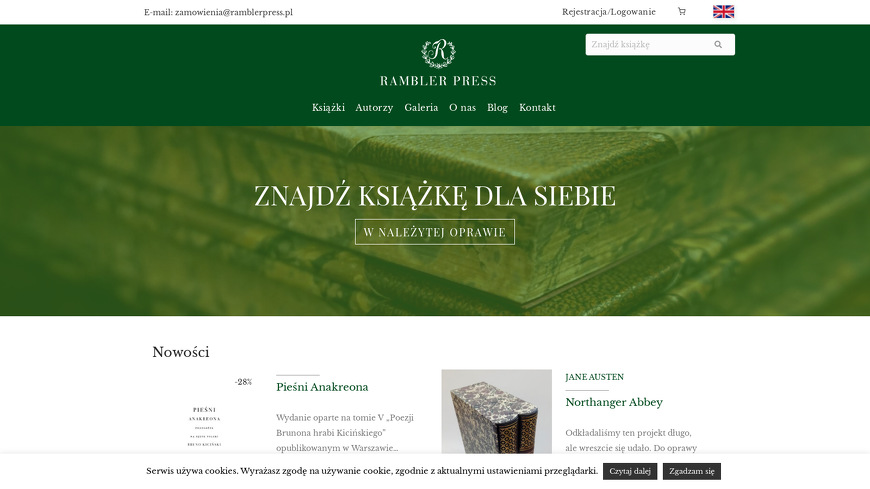
Task: Click the Rejestracja/Logowanie link
Action: [x=609, y=12]
